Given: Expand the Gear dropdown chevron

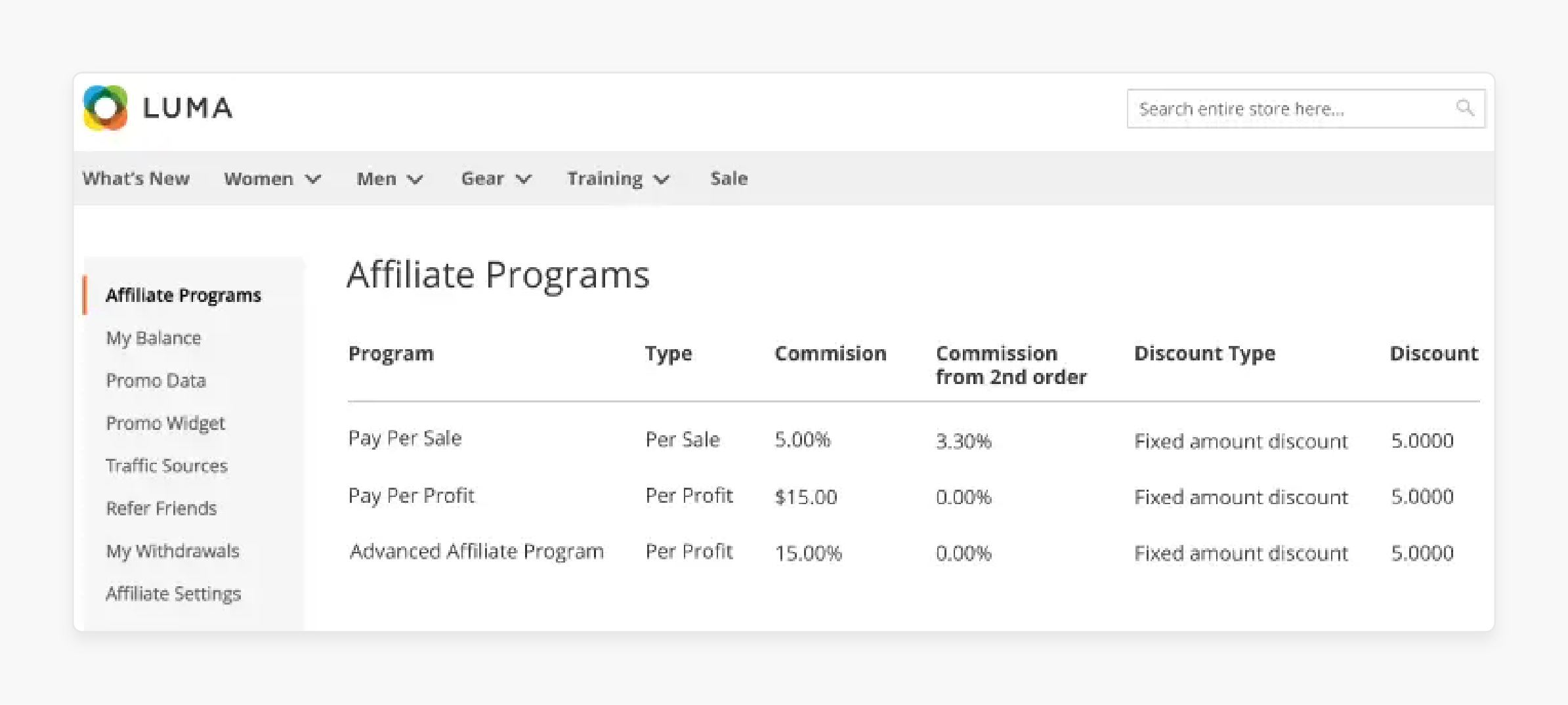Looking at the screenshot, I should pos(523,179).
